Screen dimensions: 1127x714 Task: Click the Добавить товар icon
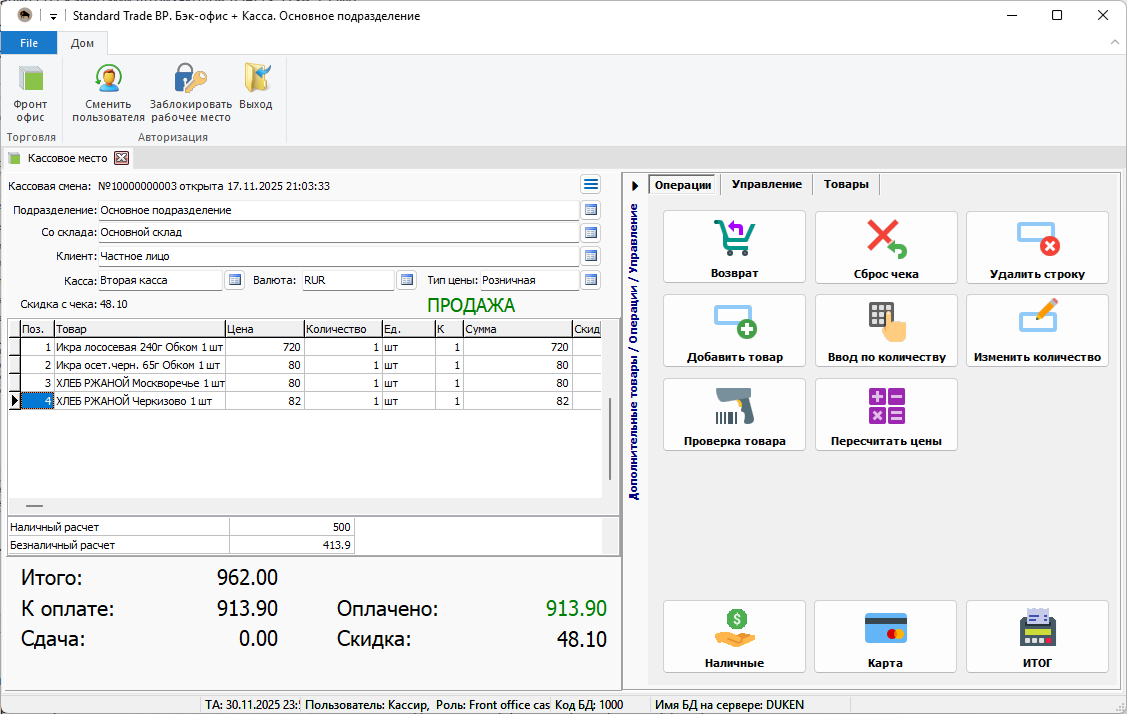(734, 330)
